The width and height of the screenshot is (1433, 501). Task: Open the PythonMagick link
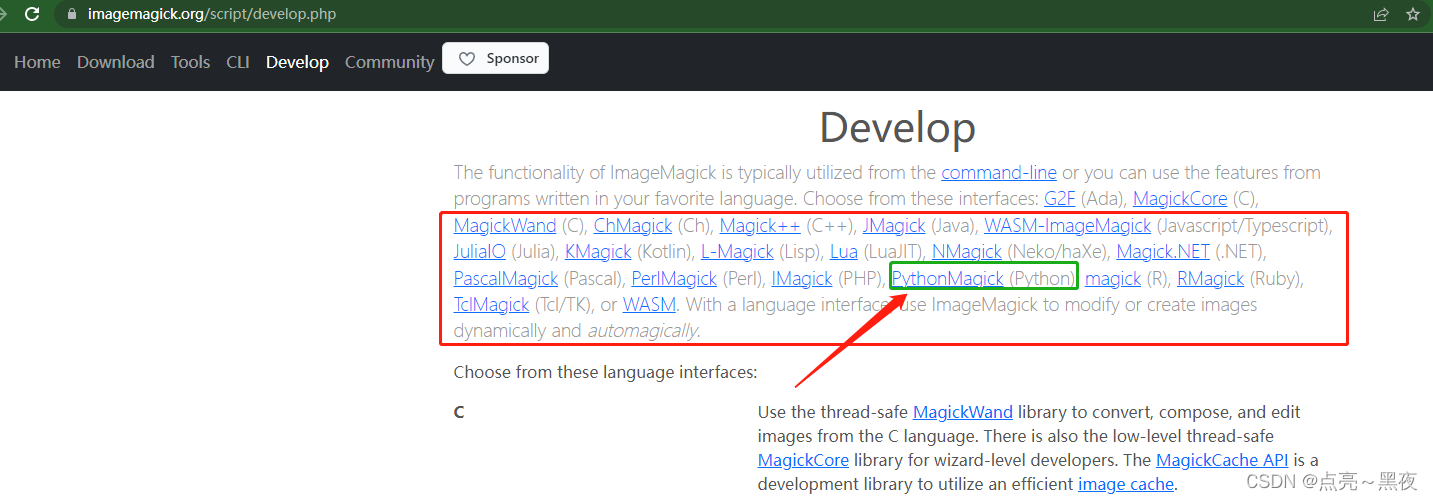(948, 278)
